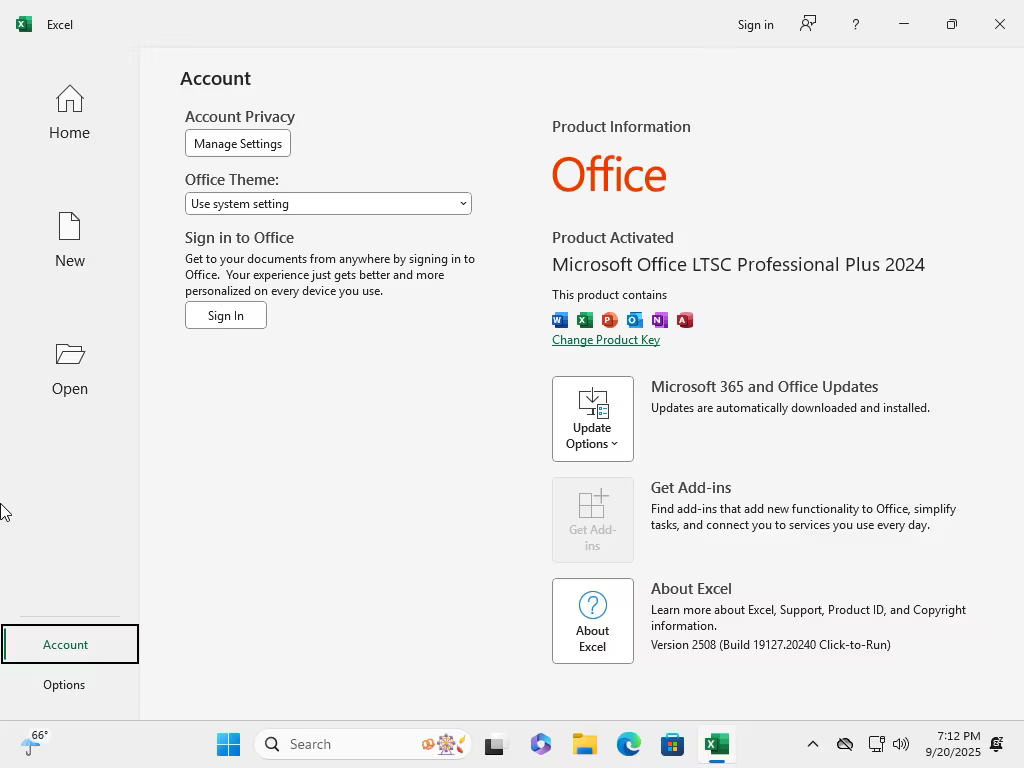Click the cloud sync tray icon
The height and width of the screenshot is (768, 1024).
(844, 744)
